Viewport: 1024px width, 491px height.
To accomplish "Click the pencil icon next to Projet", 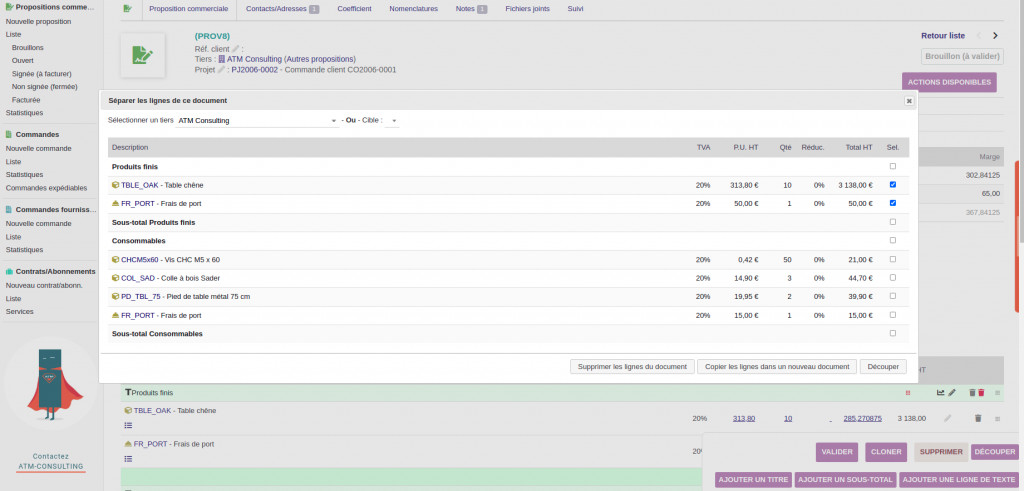I will (222, 70).
